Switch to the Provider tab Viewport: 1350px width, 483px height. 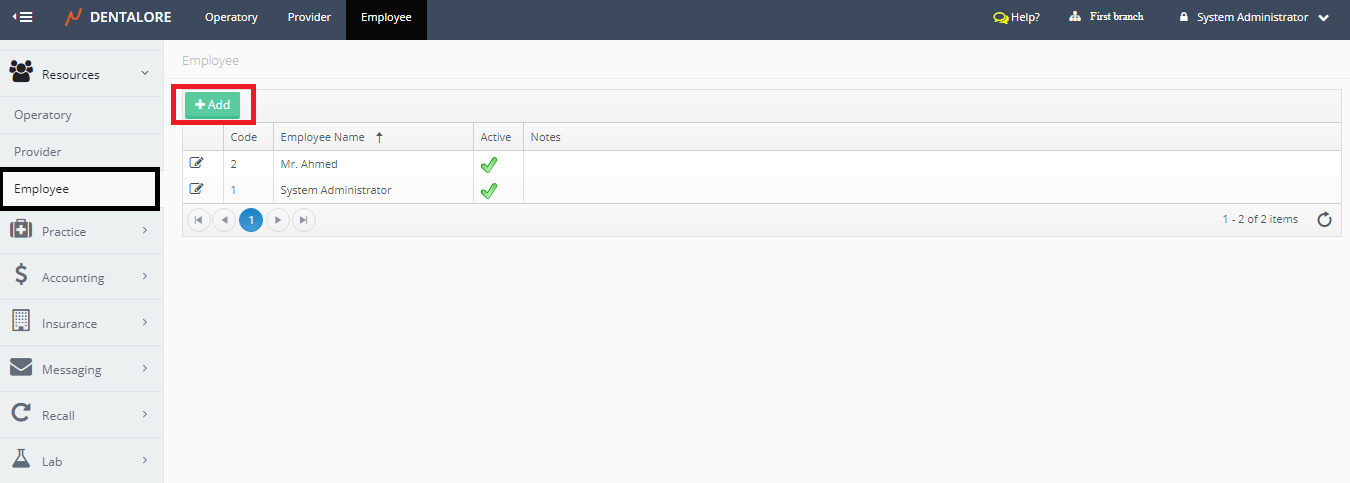coord(309,17)
